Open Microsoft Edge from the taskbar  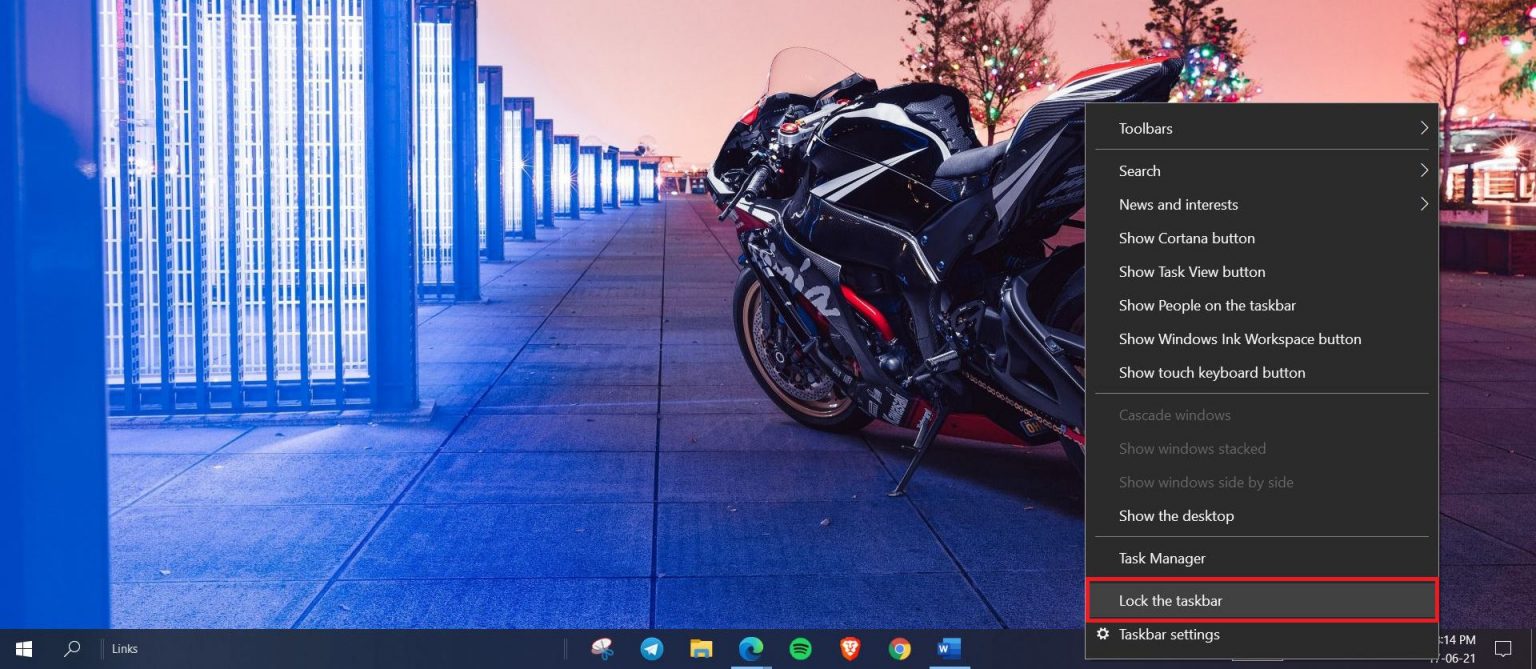point(750,648)
